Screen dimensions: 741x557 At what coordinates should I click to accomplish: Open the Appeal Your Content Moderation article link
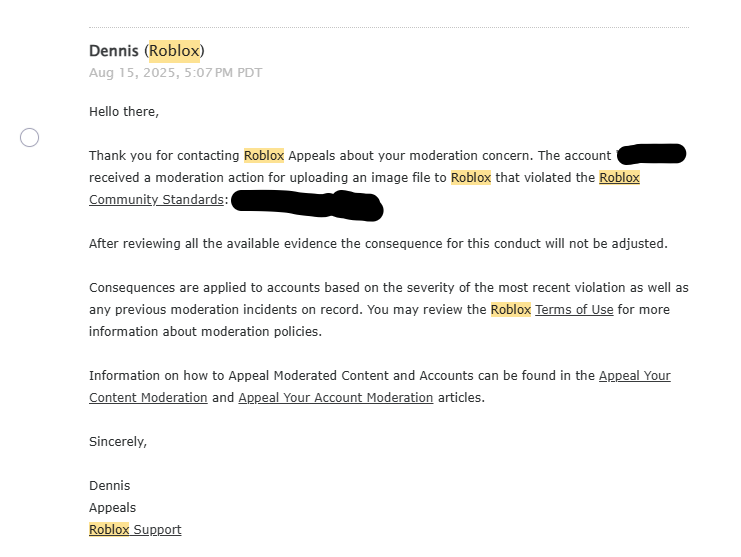(380, 386)
